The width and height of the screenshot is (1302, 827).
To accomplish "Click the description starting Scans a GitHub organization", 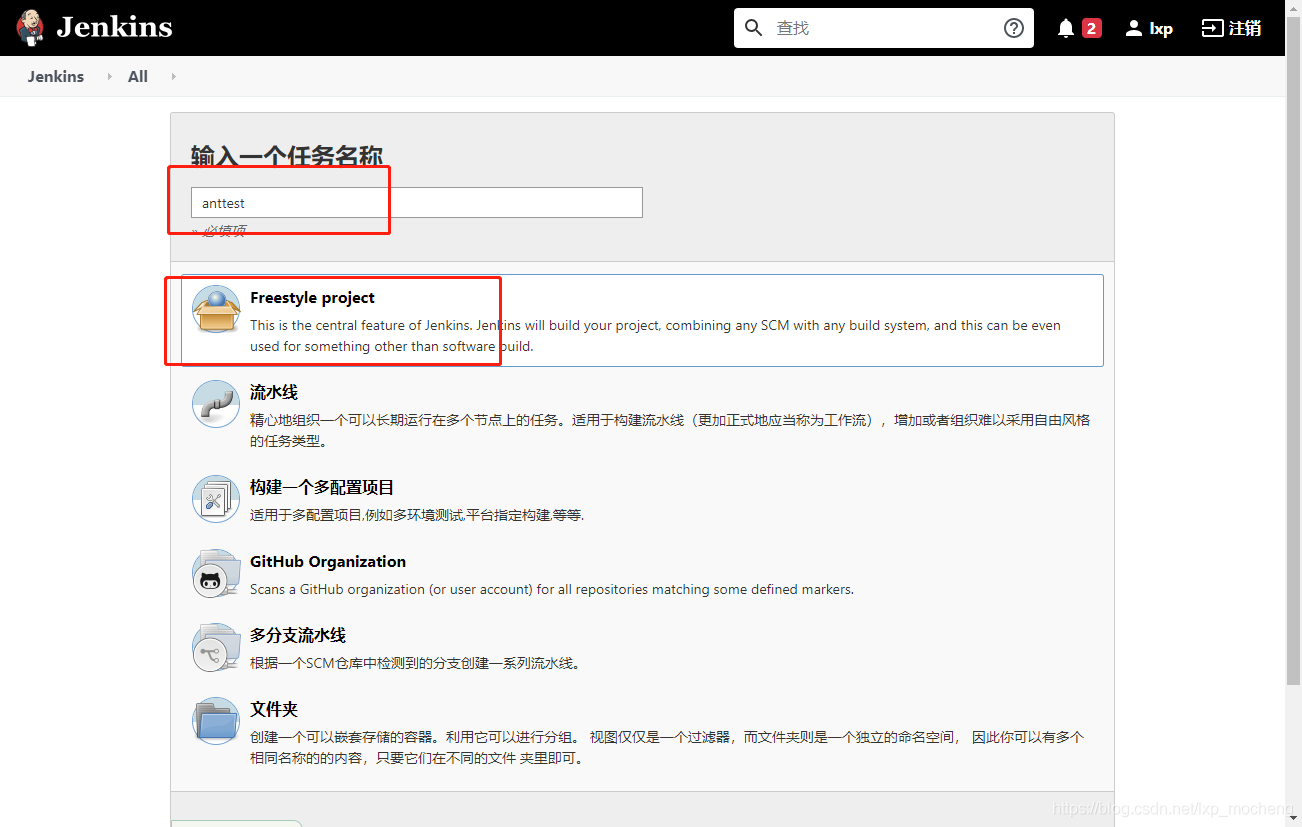I will (x=552, y=589).
